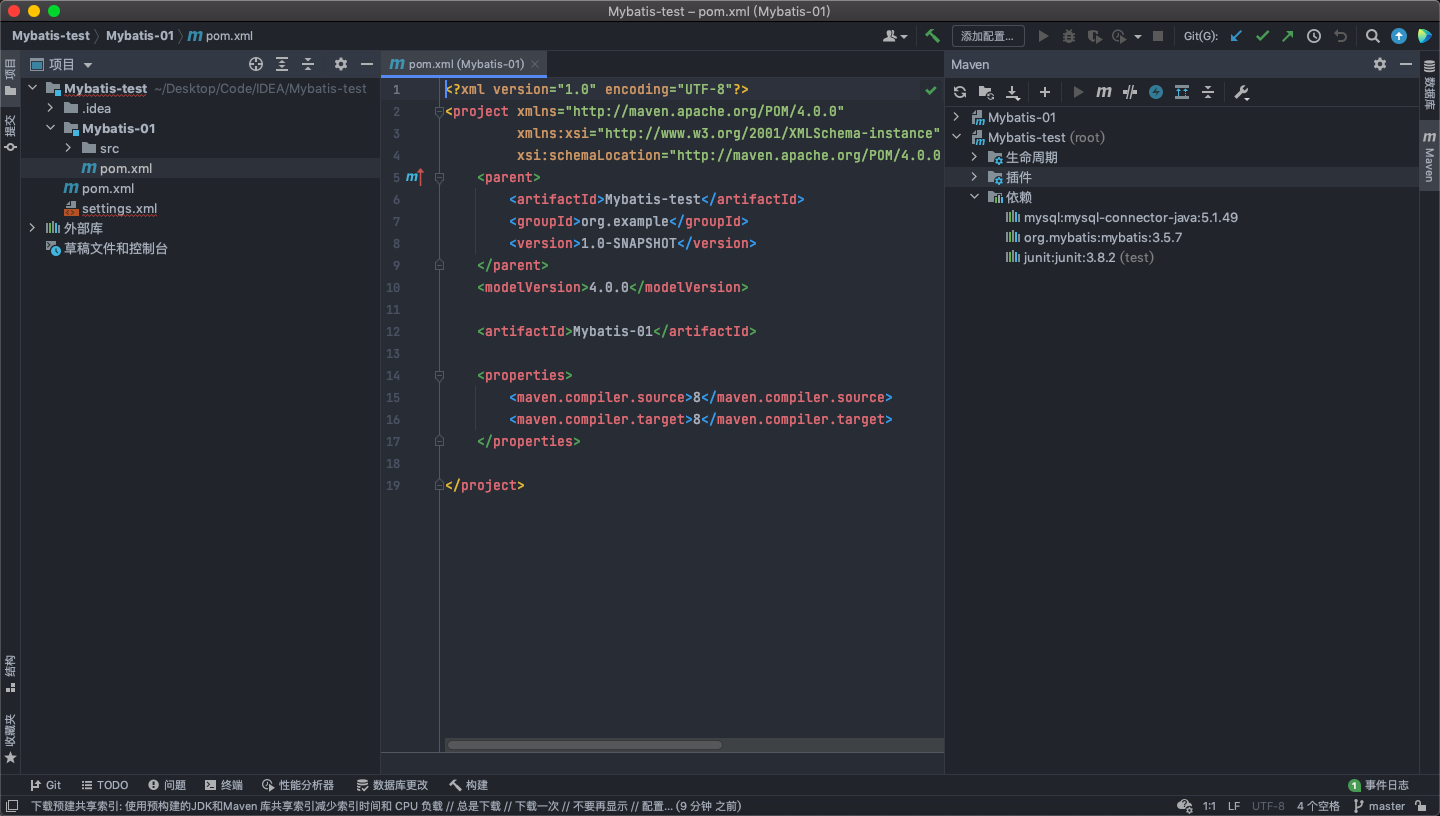The width and height of the screenshot is (1440, 816).
Task: Click Add Maven Projects plus icon
Action: coord(1045,92)
